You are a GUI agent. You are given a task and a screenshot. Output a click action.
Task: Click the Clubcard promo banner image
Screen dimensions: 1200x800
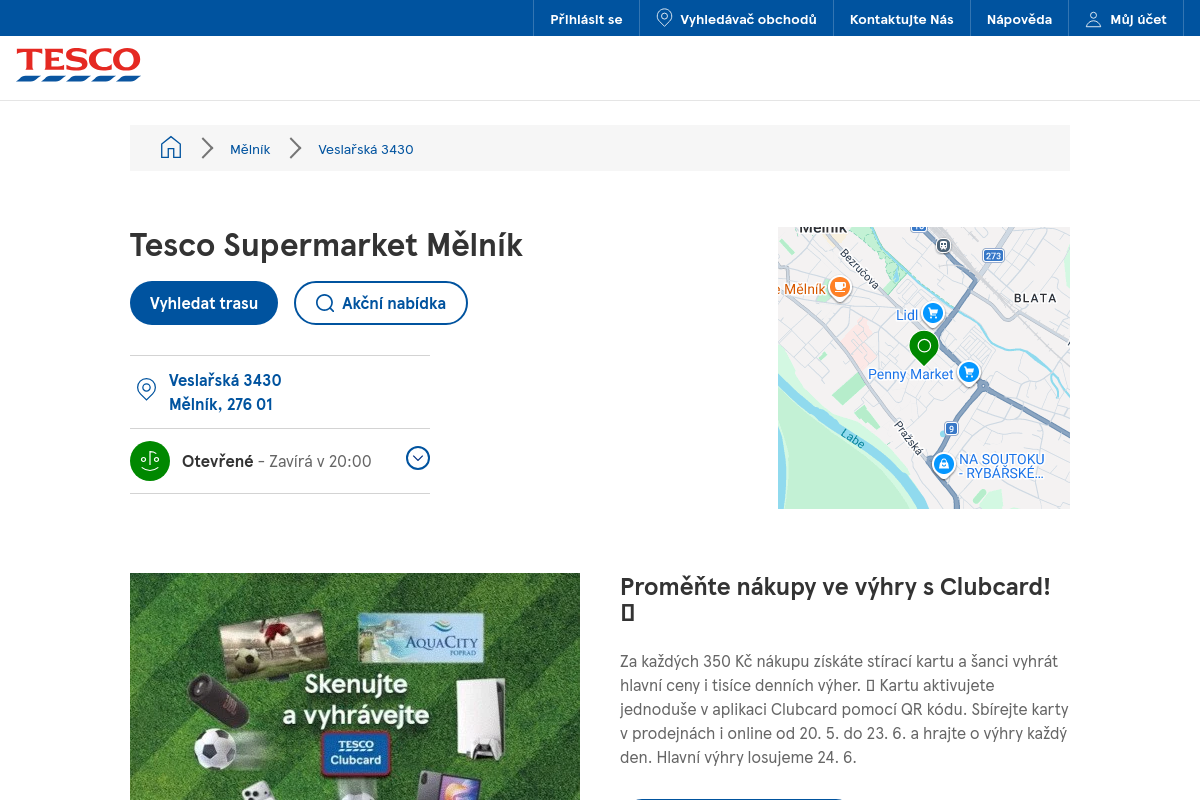(355, 686)
